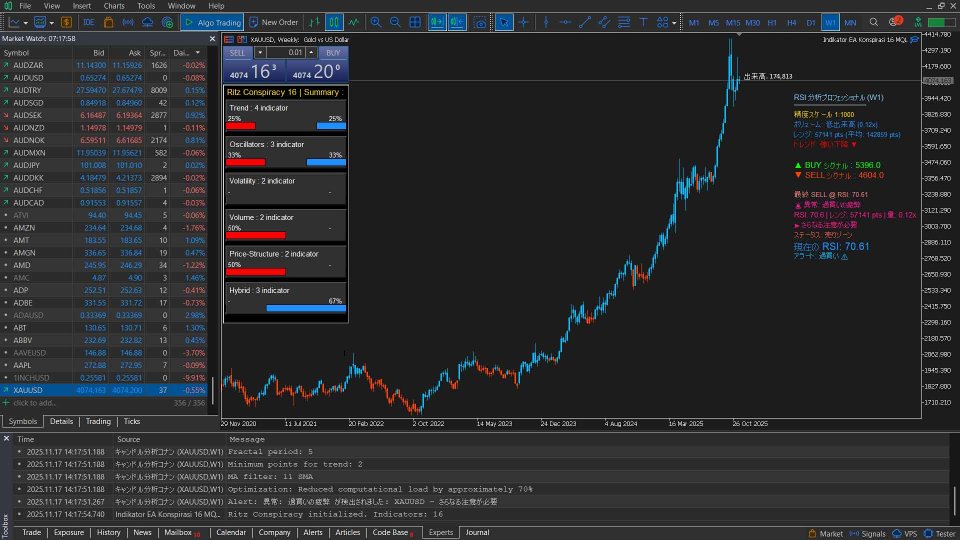Screen dimensions: 960x540
Task: Open the Tester link in status bar
Action: 940,534
